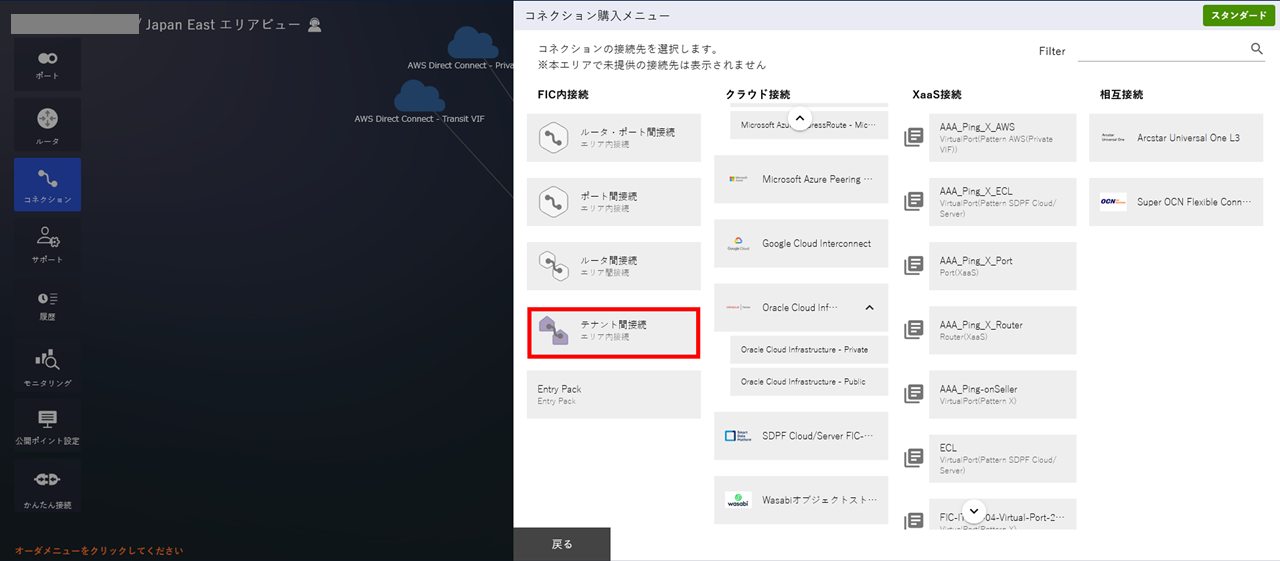Click the list icon beside ECL
1280x561 pixels.
[913, 458]
